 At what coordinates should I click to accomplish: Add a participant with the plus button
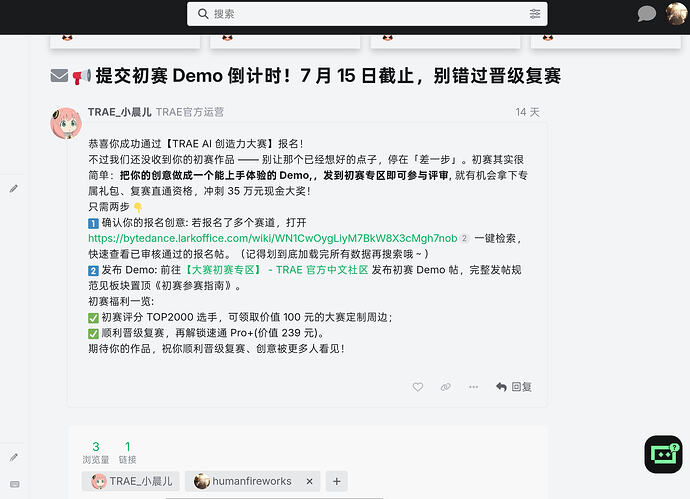pyautogui.click(x=337, y=481)
